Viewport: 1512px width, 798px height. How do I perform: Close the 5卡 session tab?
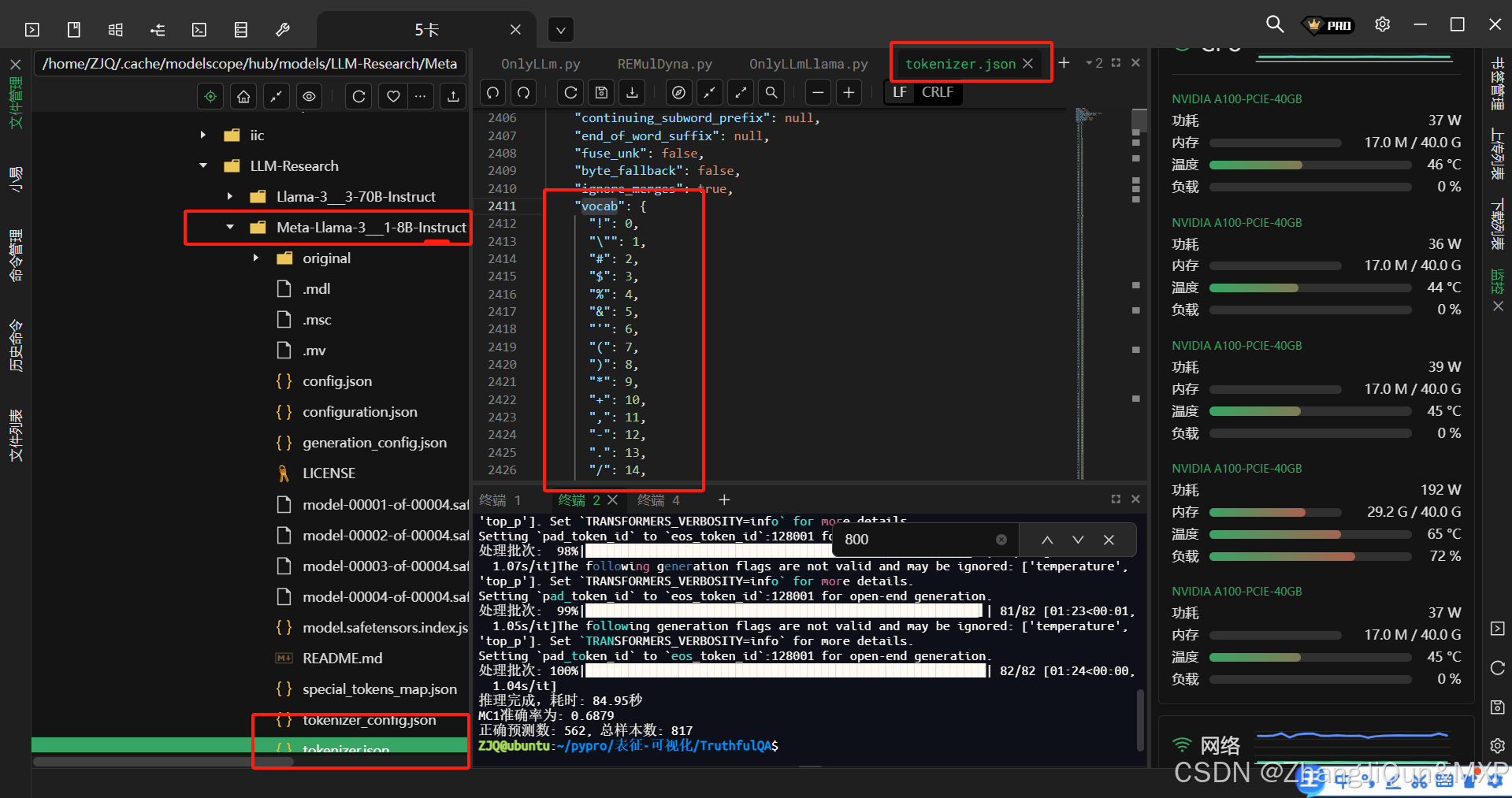point(515,30)
